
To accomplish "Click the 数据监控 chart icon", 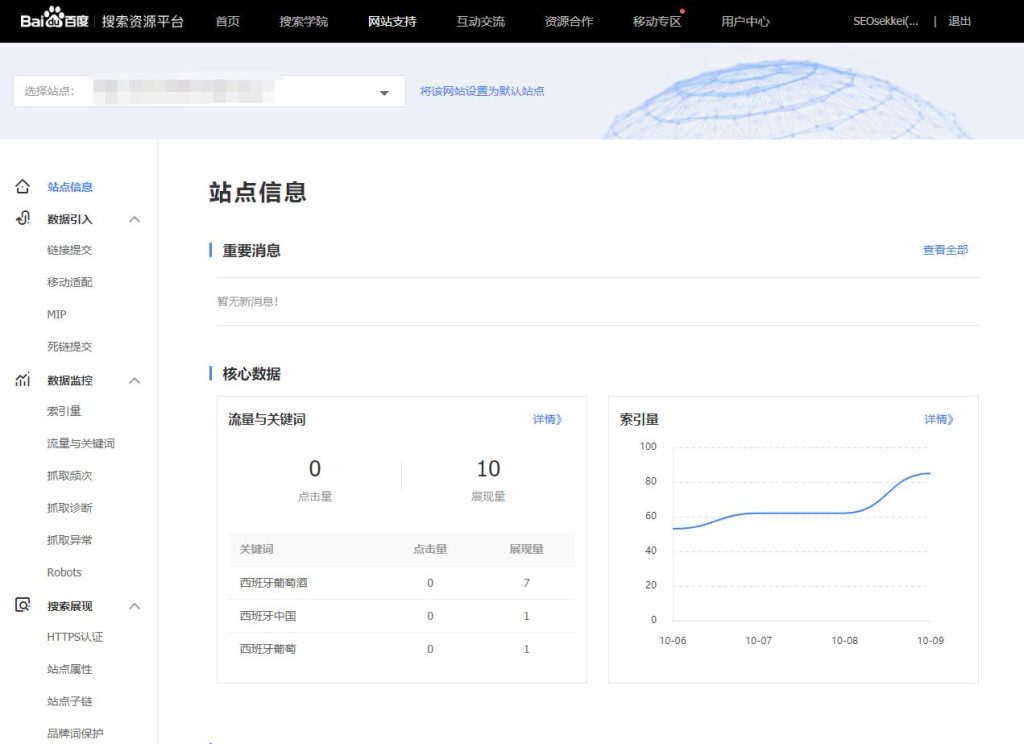I will (23, 380).
